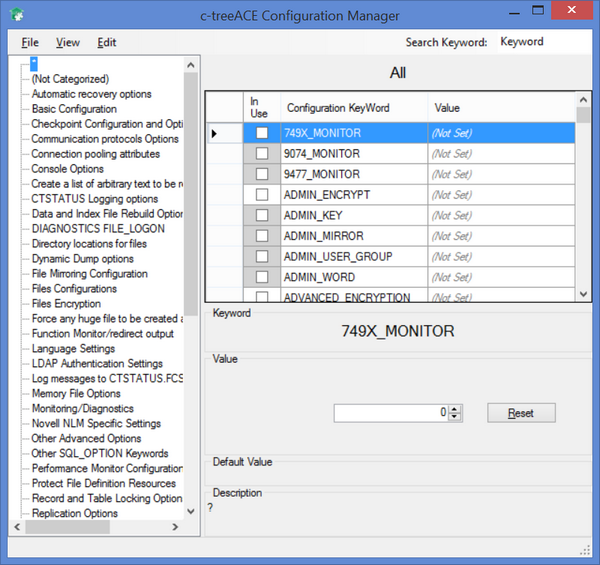Viewport: 600px width, 565px height.
Task: Select the 9477_MONITOR keyword row
Action: (x=321, y=174)
